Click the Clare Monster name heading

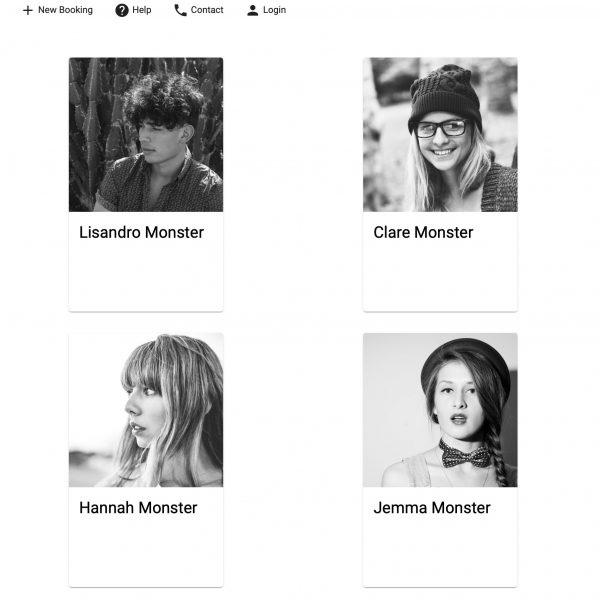[423, 232]
